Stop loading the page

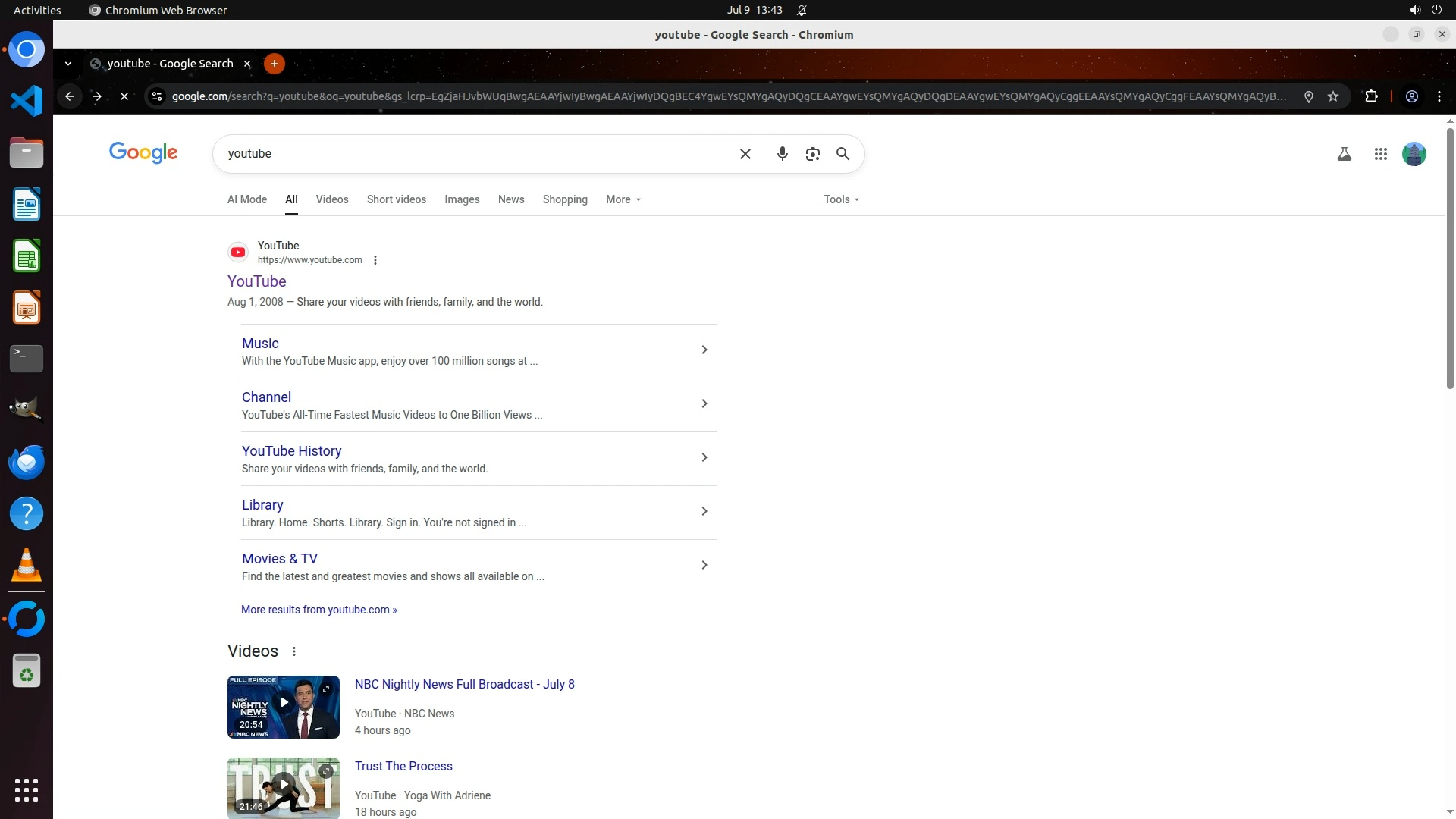124,96
